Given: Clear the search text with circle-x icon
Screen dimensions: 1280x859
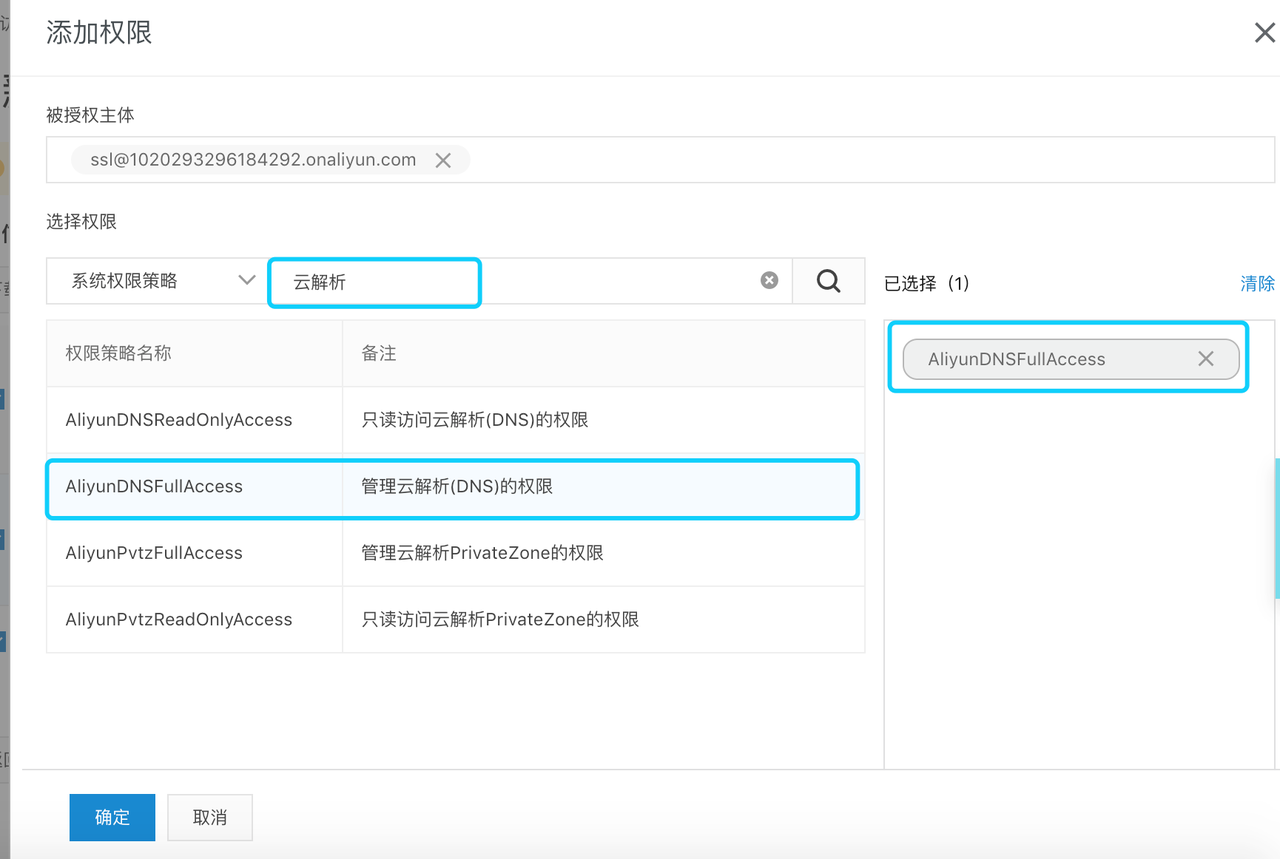Looking at the screenshot, I should pyautogui.click(x=769, y=281).
